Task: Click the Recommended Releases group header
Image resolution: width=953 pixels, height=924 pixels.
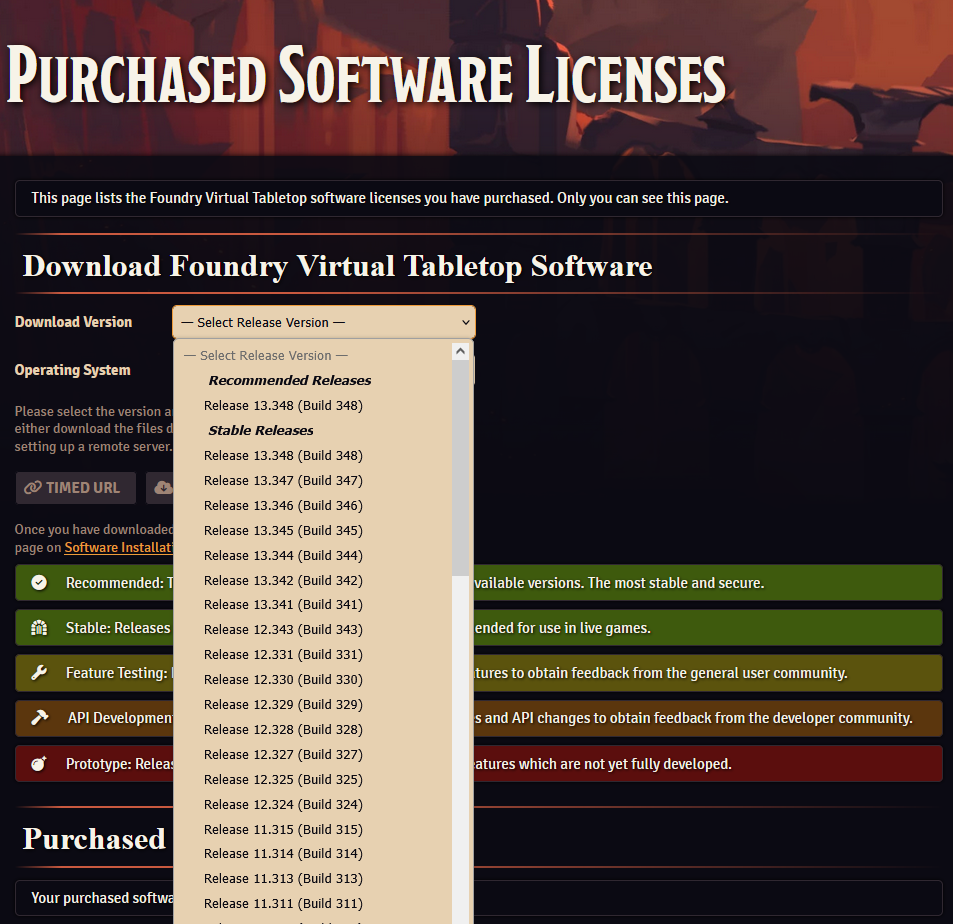Action: pos(290,381)
